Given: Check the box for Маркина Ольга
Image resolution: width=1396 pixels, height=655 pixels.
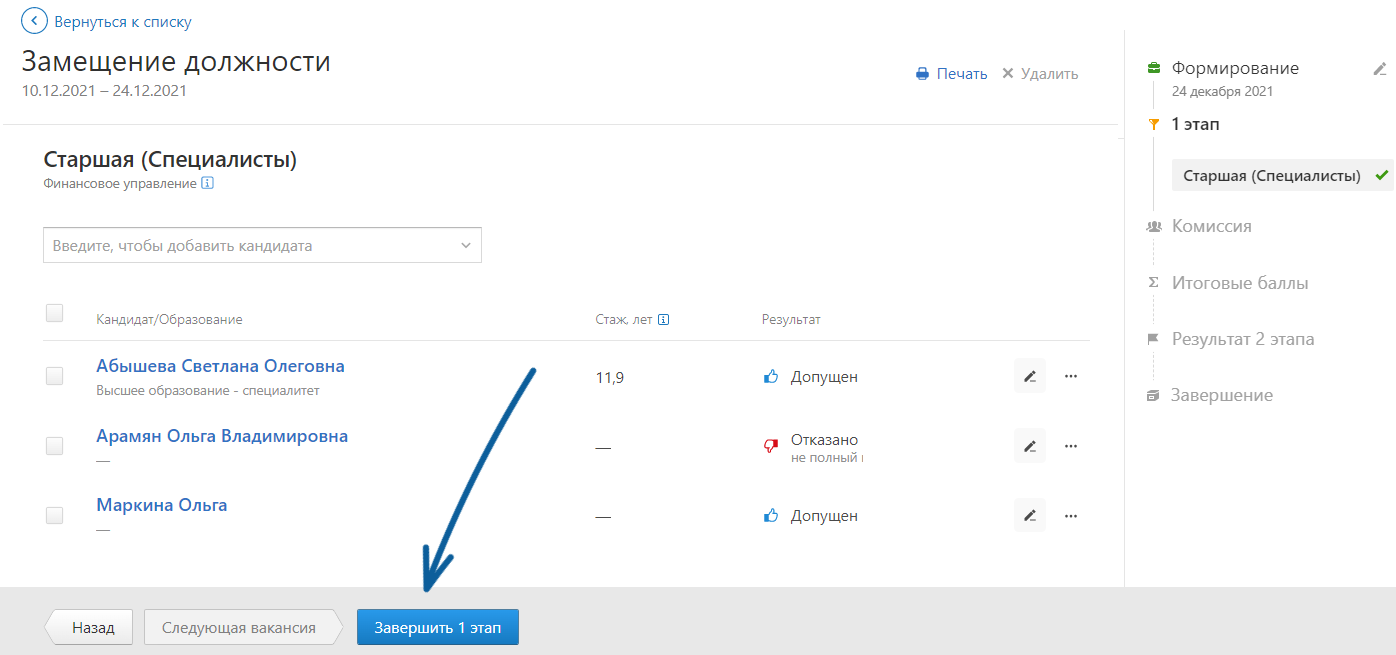Looking at the screenshot, I should tap(55, 516).
